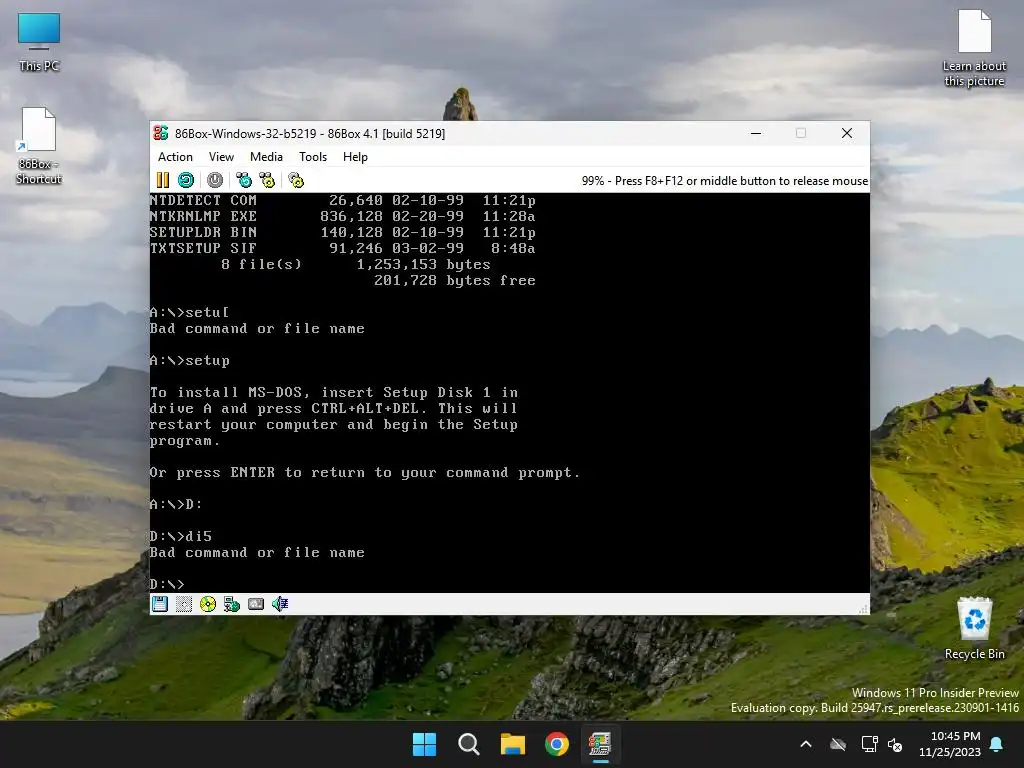The width and height of the screenshot is (1024, 768).
Task: Click the CD-ROM disc status bar icon
Action: [208, 604]
